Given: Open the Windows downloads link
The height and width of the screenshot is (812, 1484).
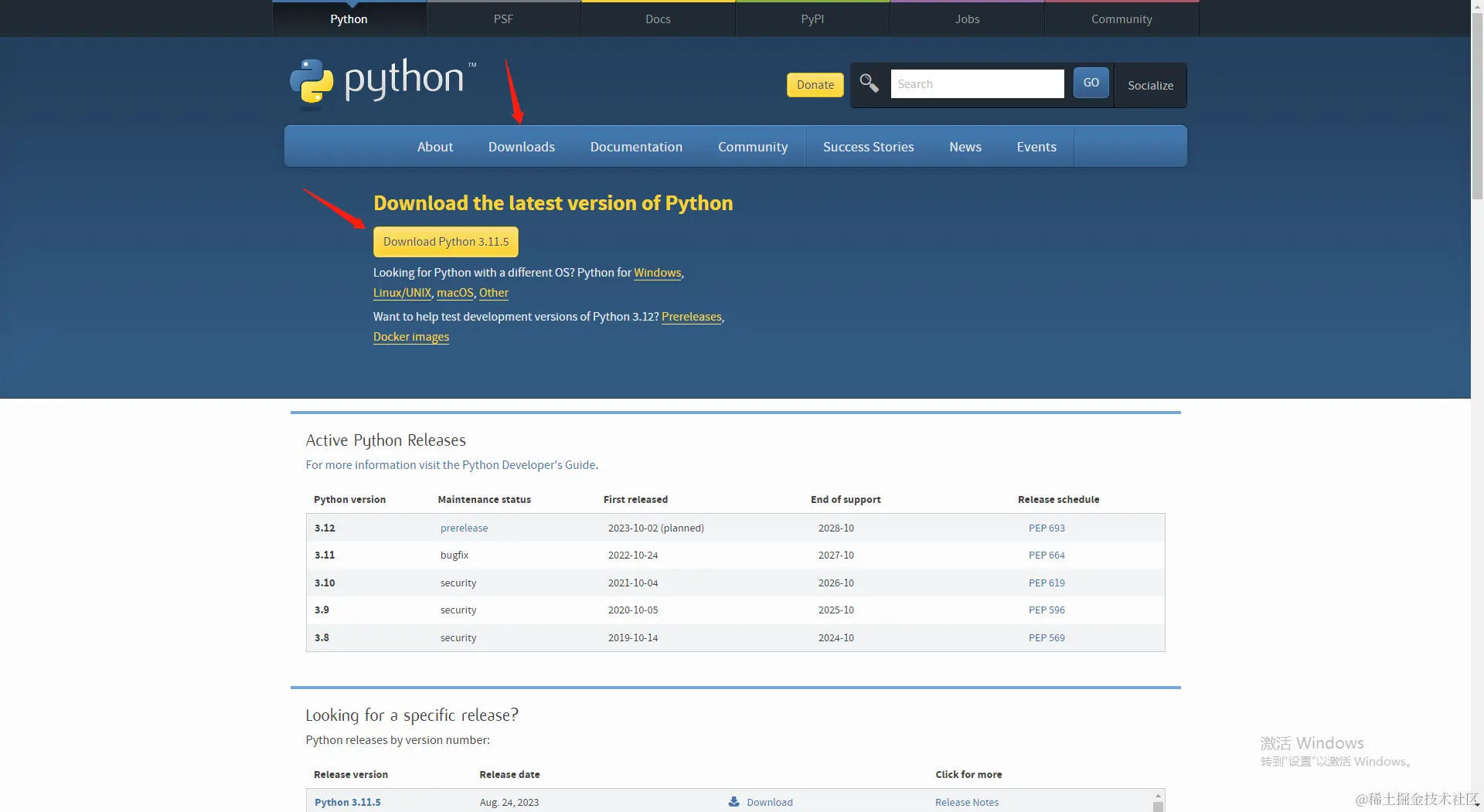Looking at the screenshot, I should pyautogui.click(x=657, y=273).
